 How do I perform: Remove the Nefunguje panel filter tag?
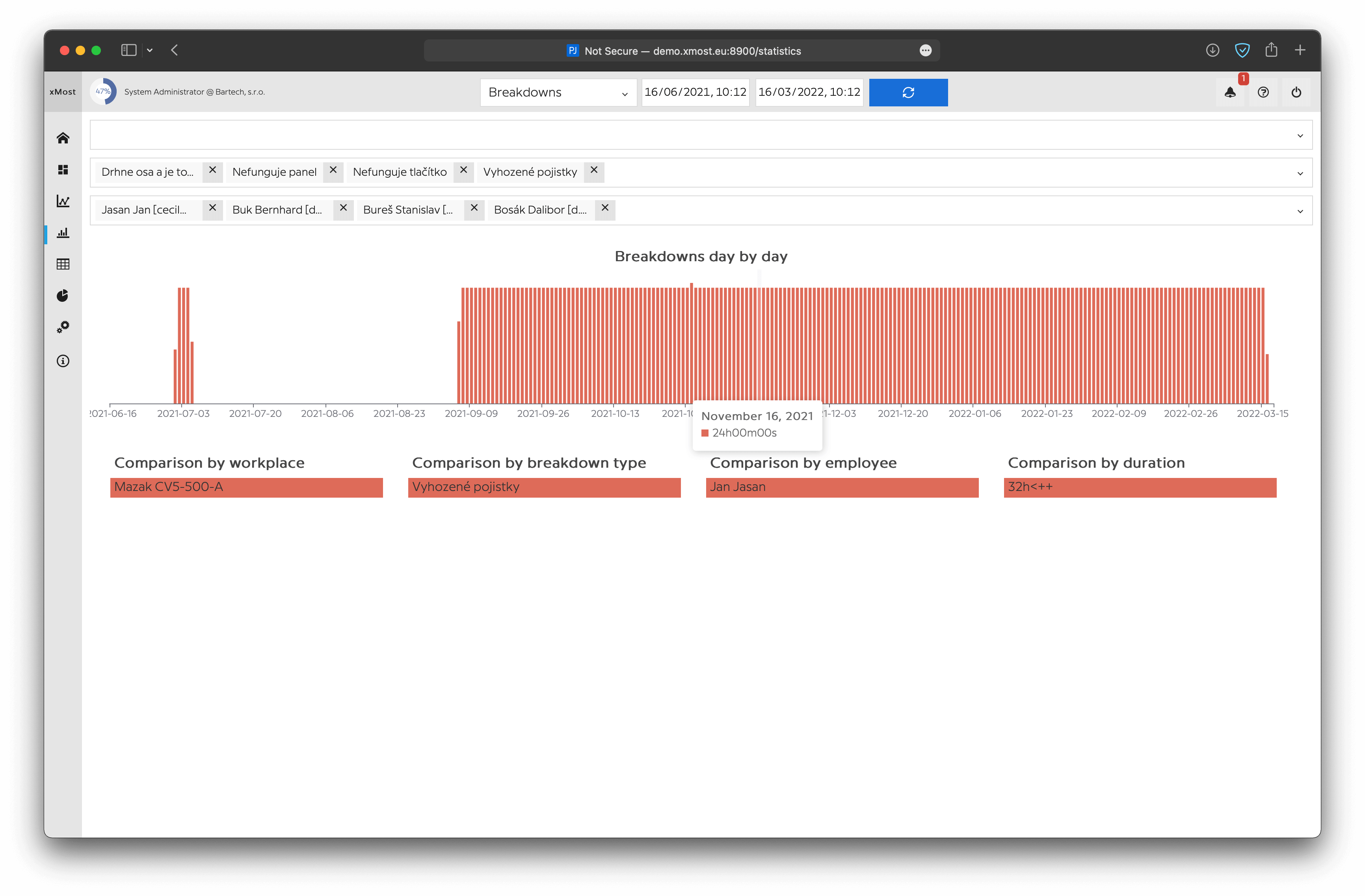click(x=333, y=170)
